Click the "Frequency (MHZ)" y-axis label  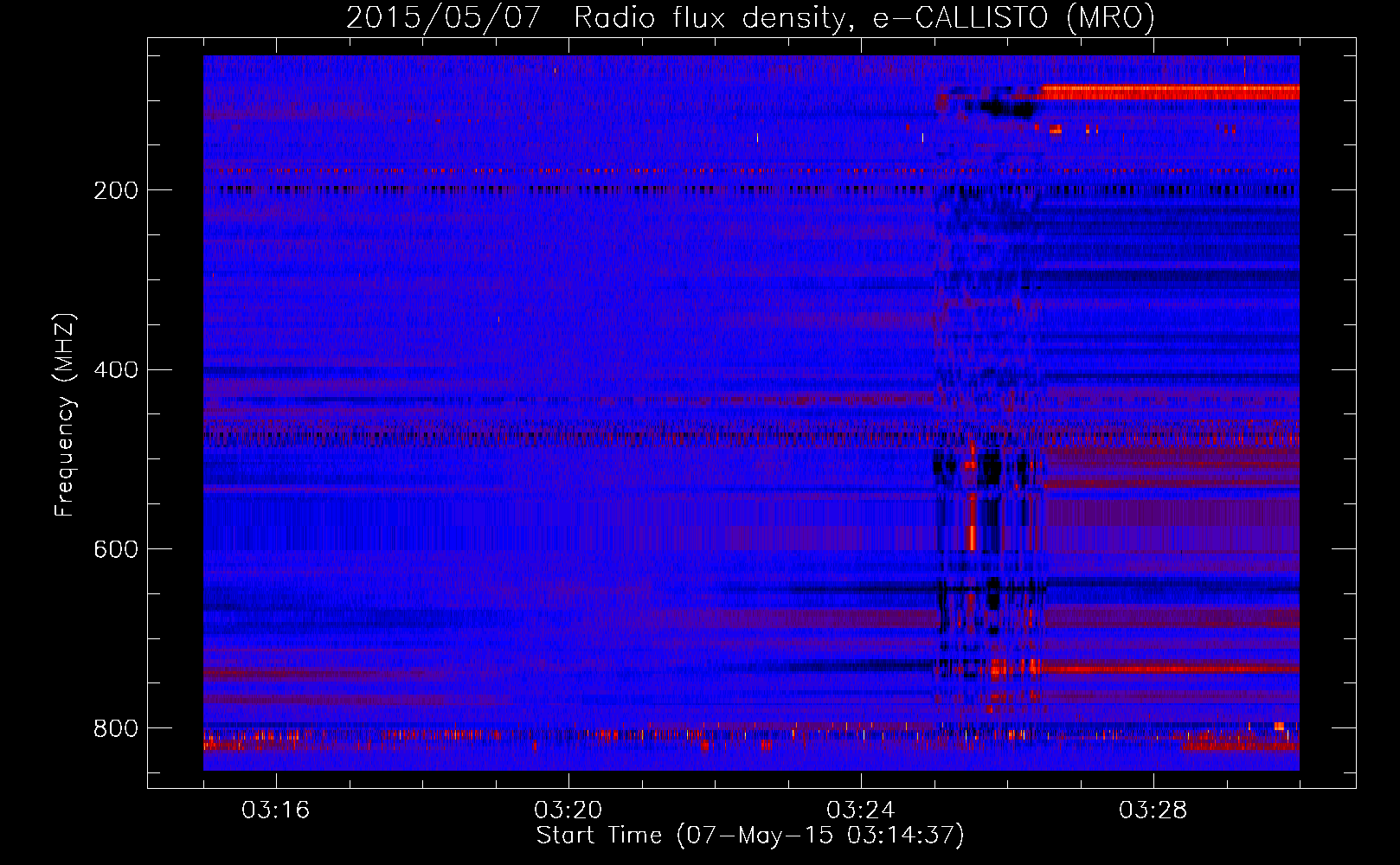65,414
